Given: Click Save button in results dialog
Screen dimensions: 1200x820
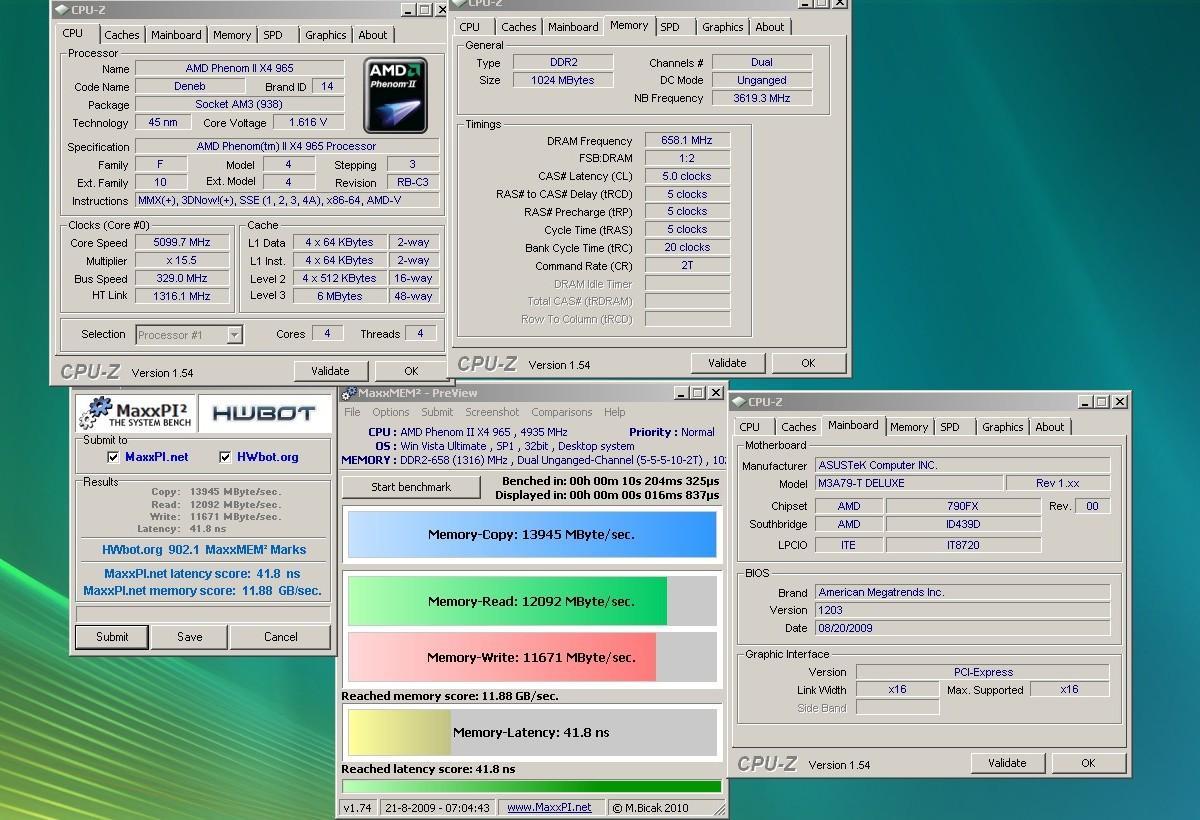Looking at the screenshot, I should pos(190,637).
